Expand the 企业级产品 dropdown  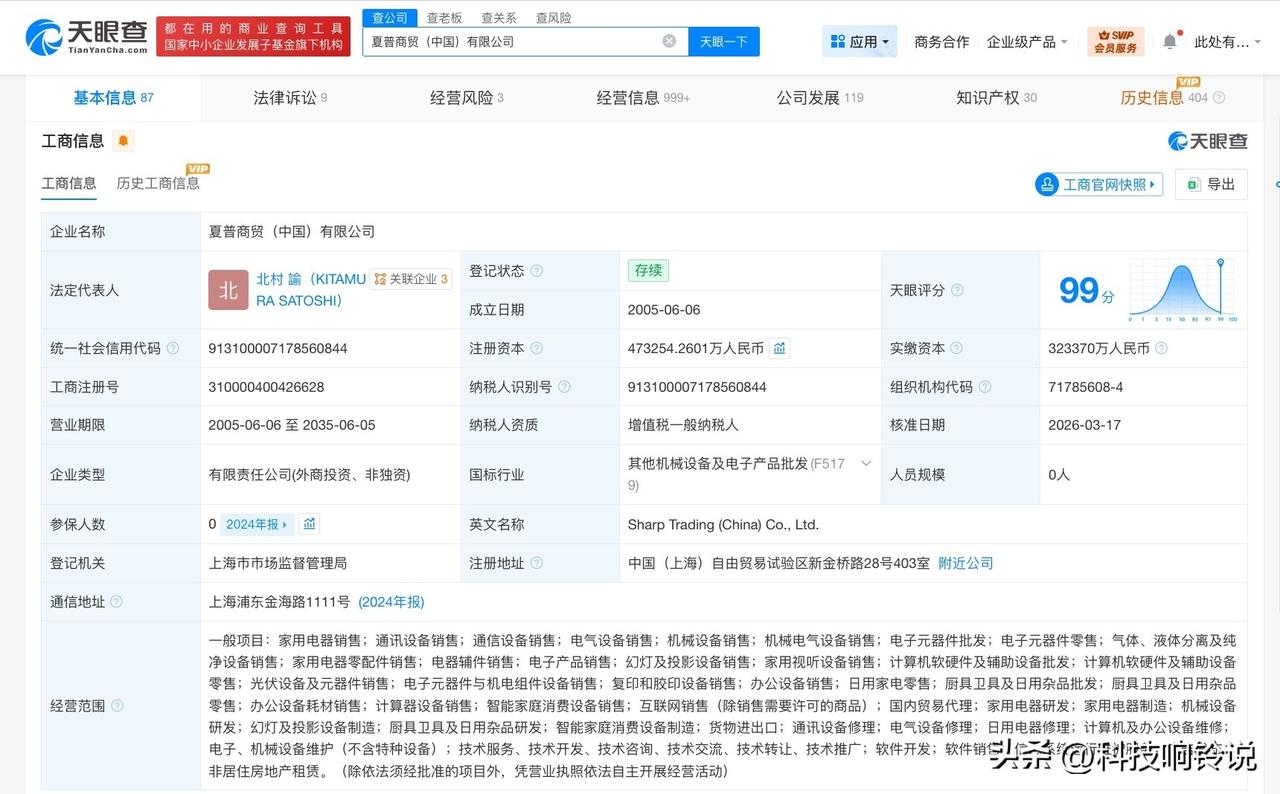[1024, 40]
